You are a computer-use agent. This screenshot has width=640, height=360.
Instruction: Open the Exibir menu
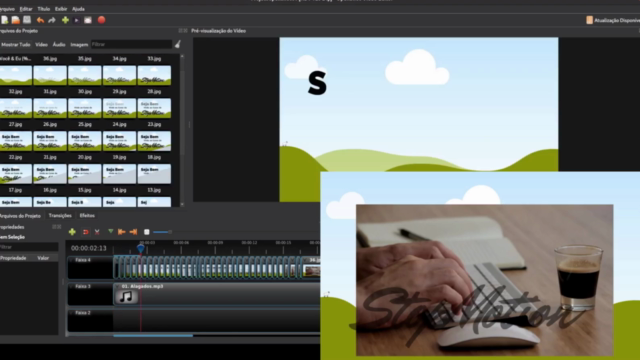click(61, 9)
